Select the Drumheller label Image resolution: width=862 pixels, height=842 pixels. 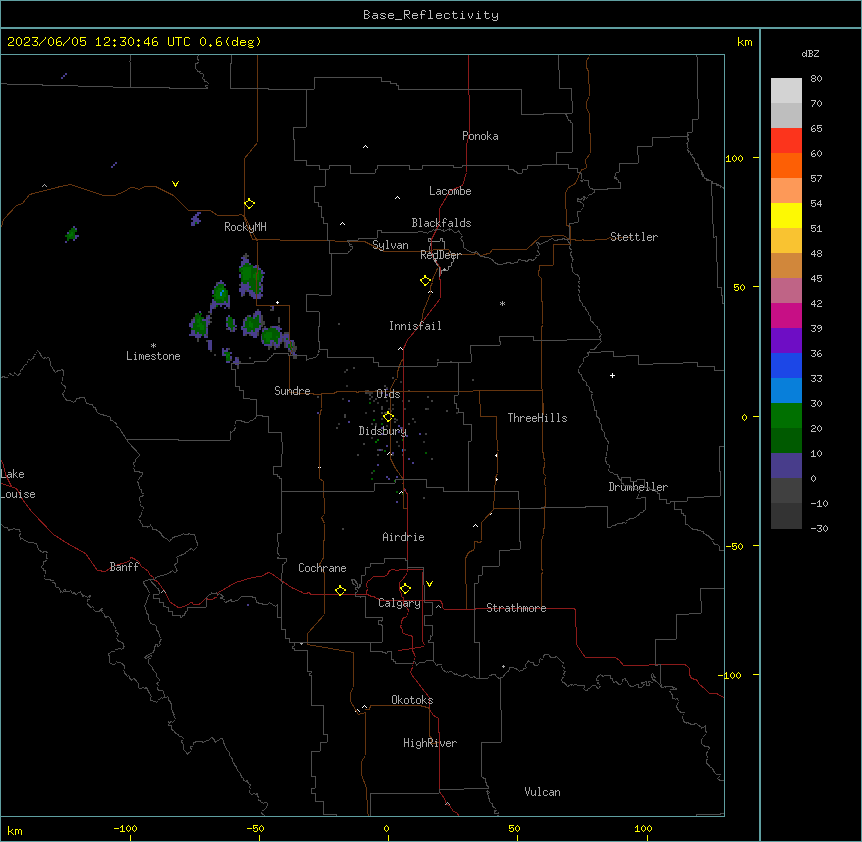(638, 487)
